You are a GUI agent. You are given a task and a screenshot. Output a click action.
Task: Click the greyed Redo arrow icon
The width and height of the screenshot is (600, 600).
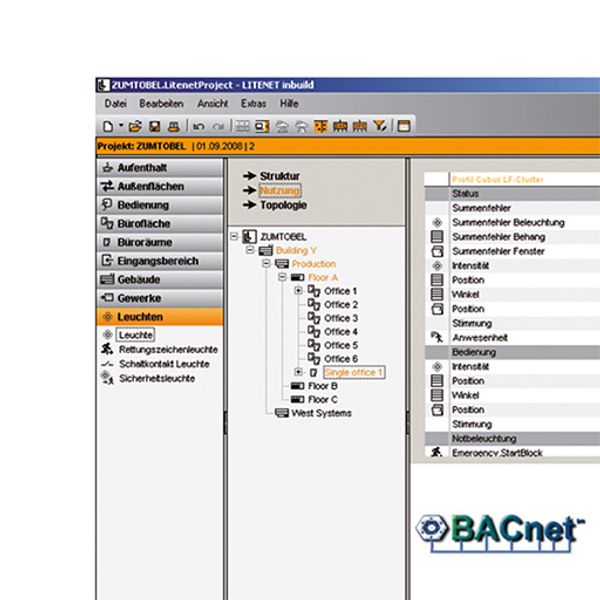[218, 126]
